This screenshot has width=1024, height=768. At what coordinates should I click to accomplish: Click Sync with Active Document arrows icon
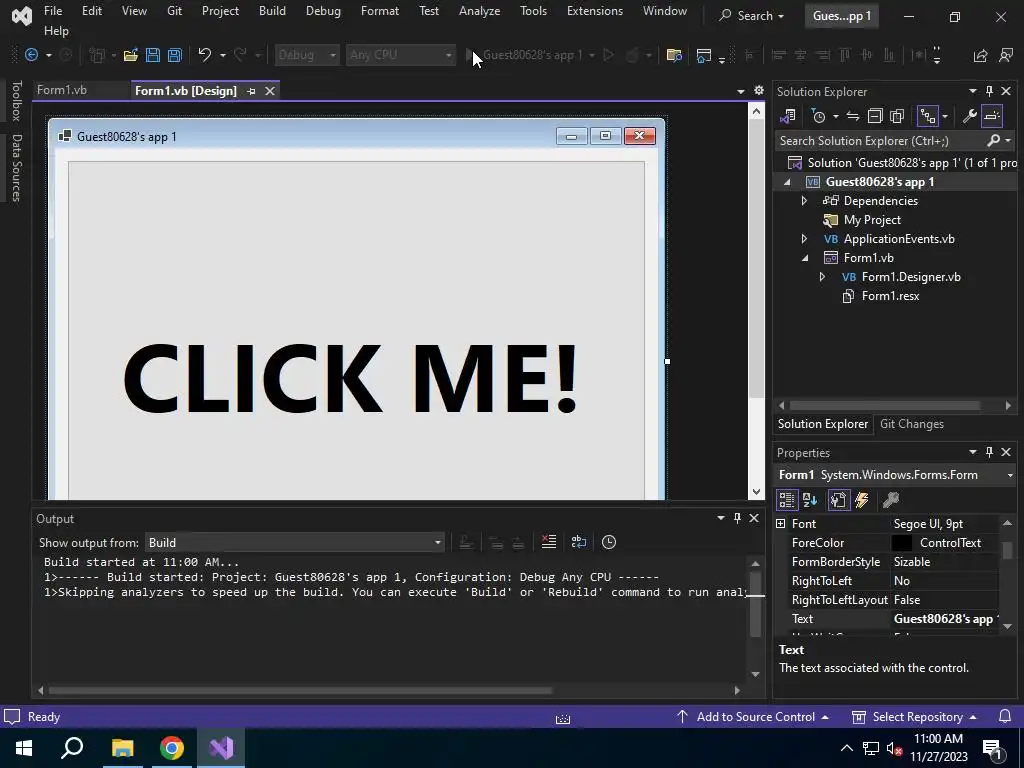point(852,116)
